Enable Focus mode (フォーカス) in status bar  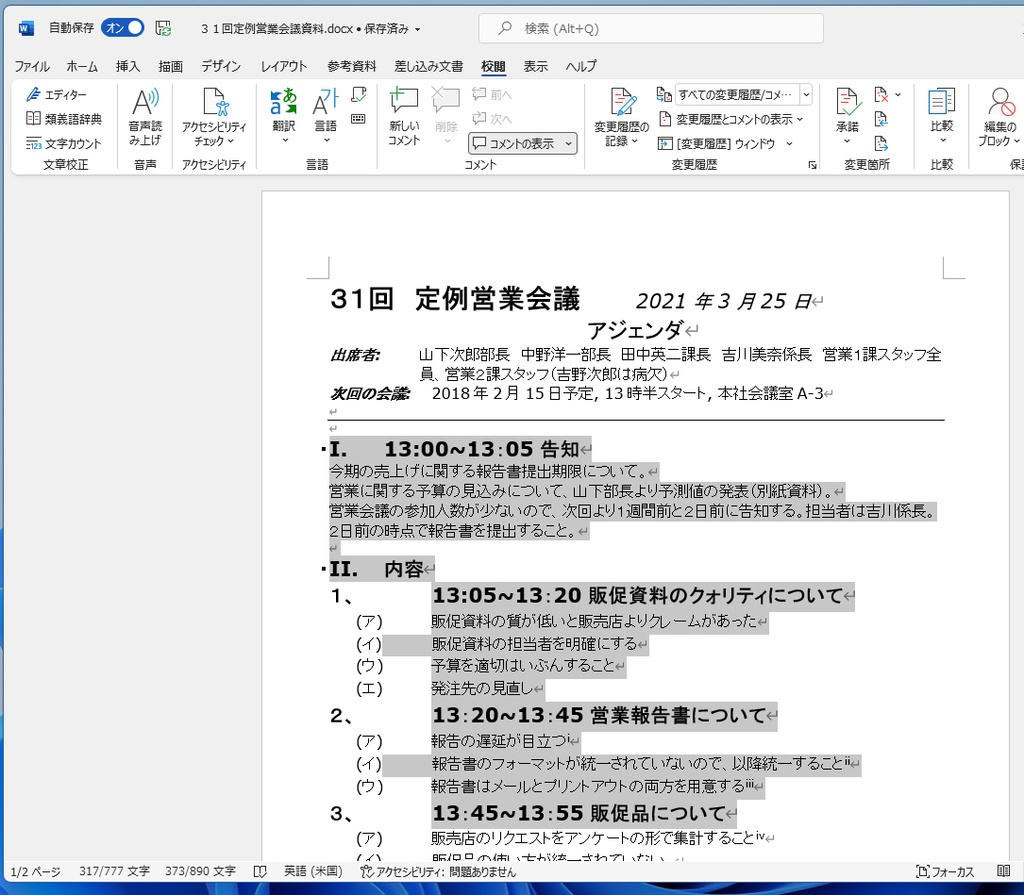click(945, 871)
